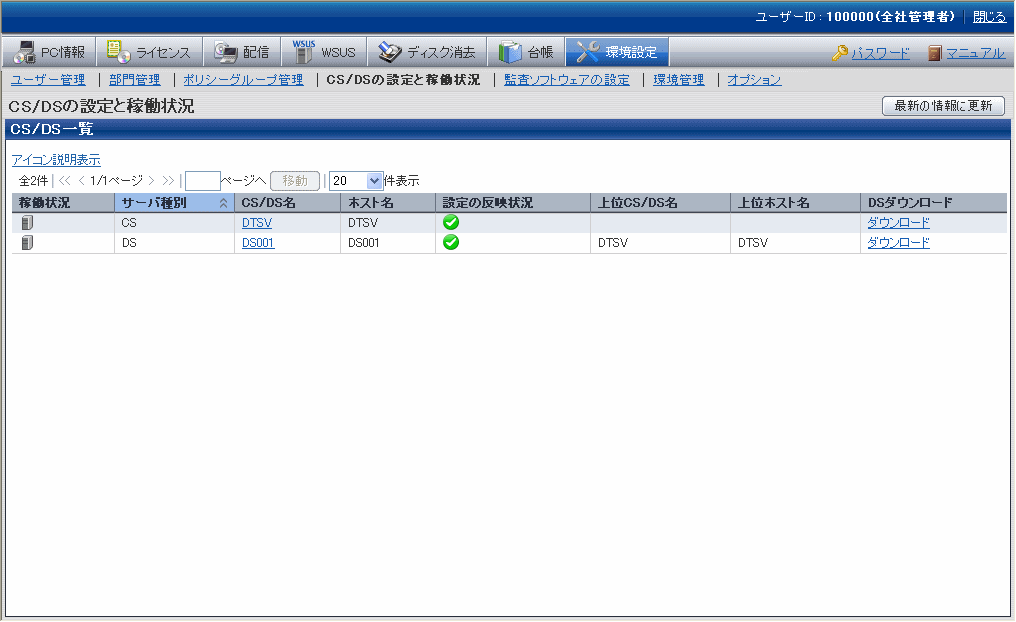
Task: Open the オプション link
Action: coord(754,80)
